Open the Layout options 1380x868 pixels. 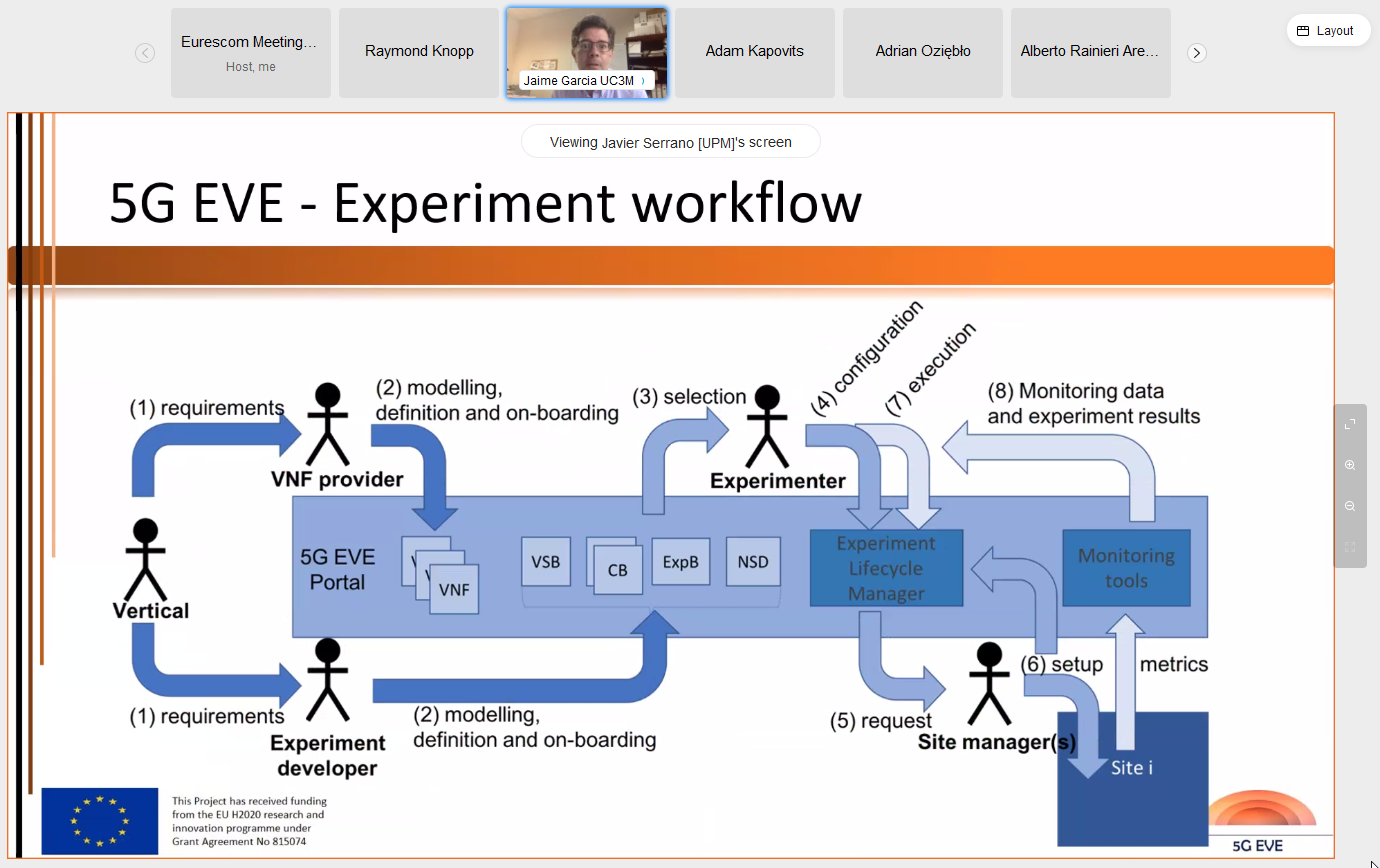click(1328, 31)
